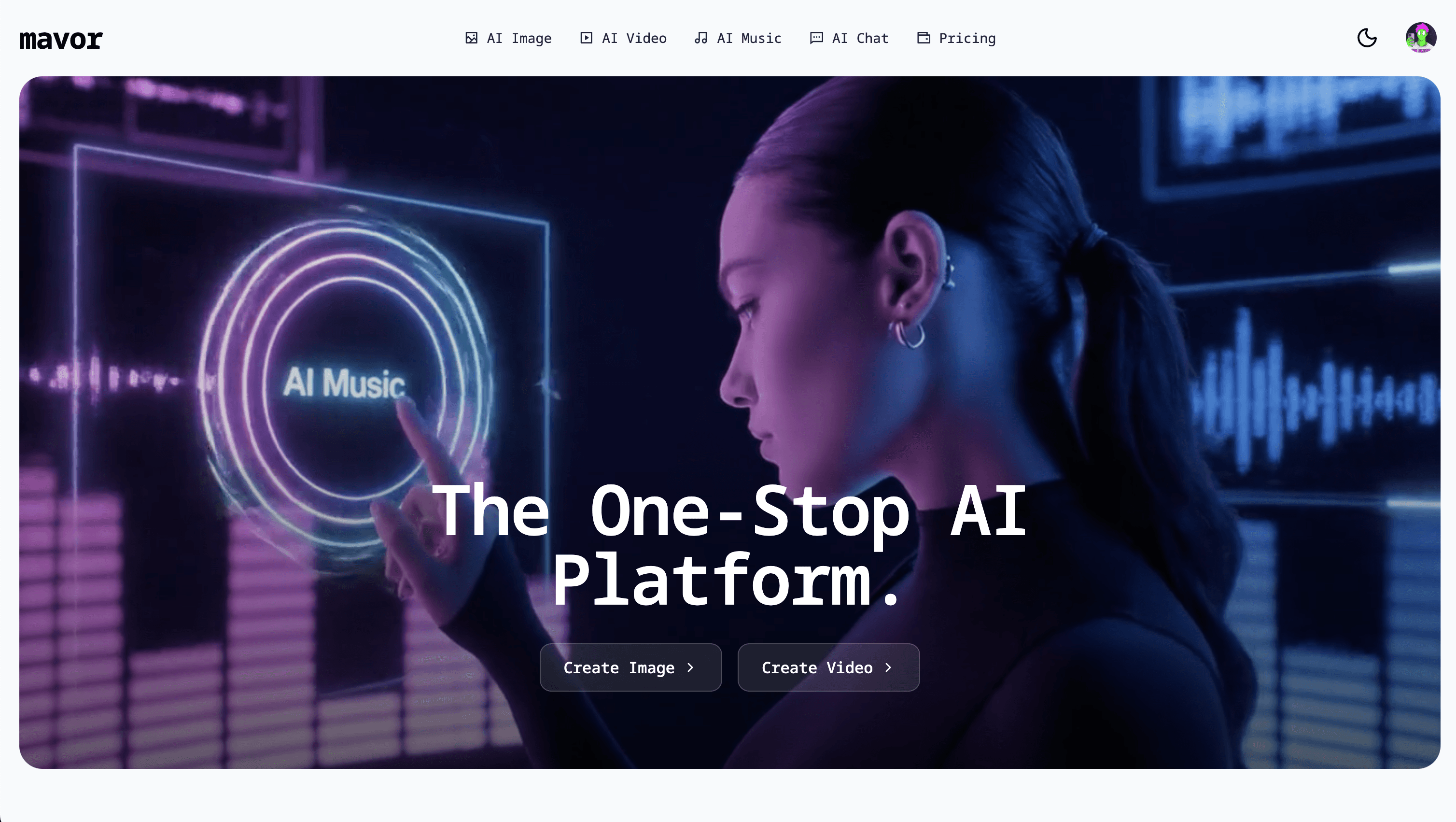
Task: Click the 'The One-Stop AI Platform.' headline
Action: 728,544
